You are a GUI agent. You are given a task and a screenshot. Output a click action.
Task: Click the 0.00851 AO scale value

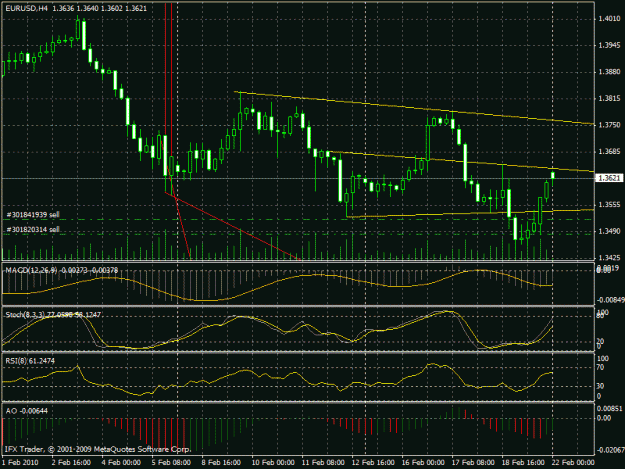point(609,408)
